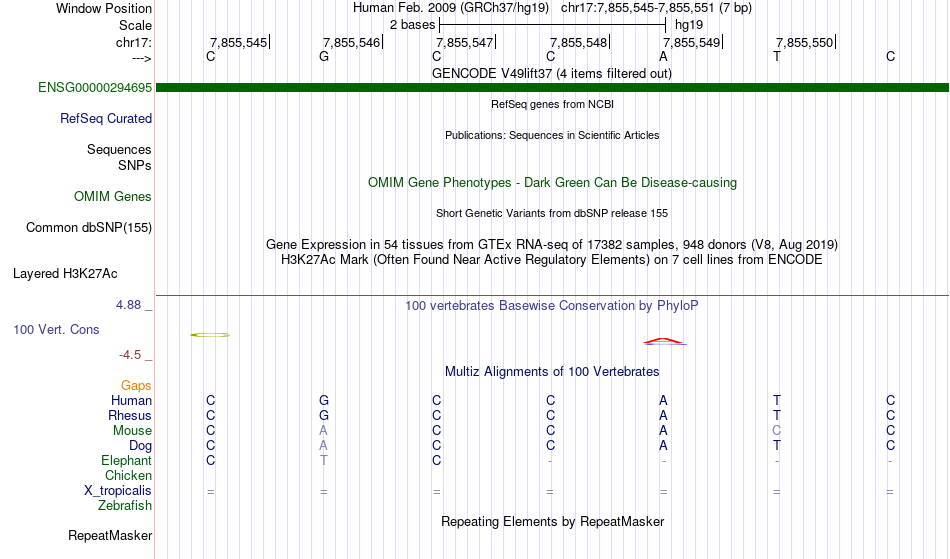Click the yellow PhyloP conservation bar
This screenshot has width=950, height=559.
click(210, 335)
